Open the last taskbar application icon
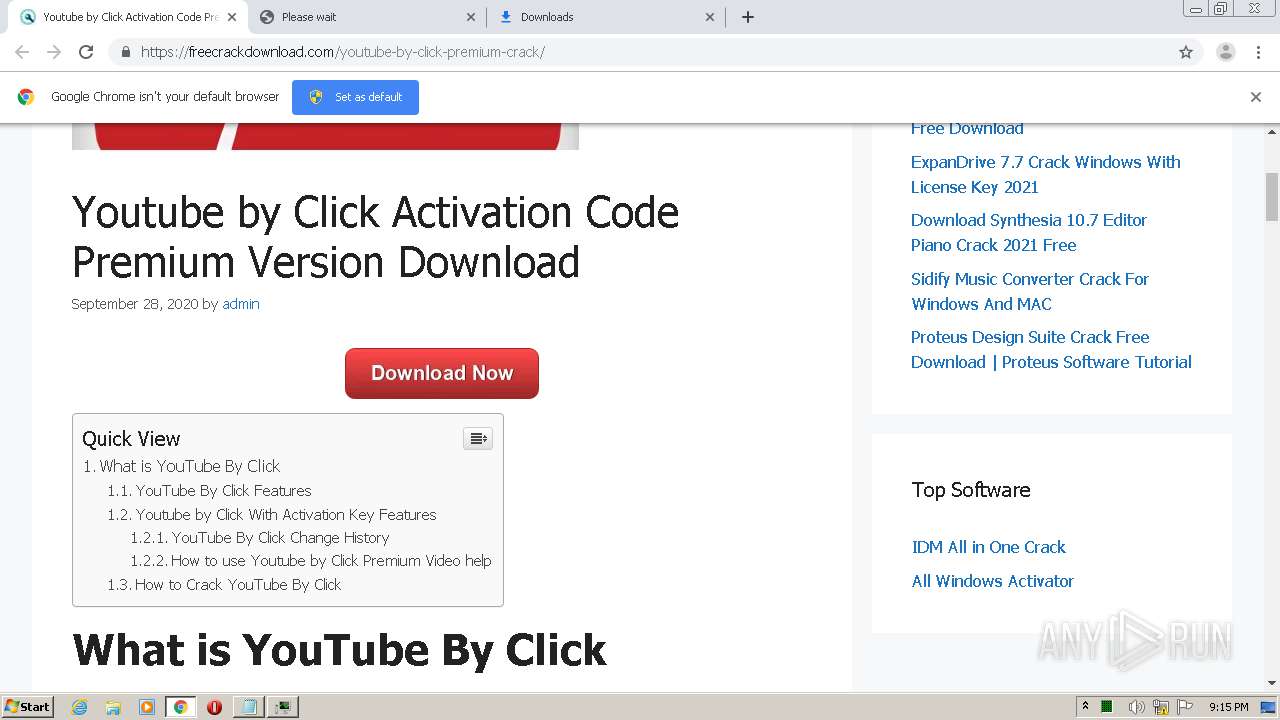 pyautogui.click(x=283, y=707)
